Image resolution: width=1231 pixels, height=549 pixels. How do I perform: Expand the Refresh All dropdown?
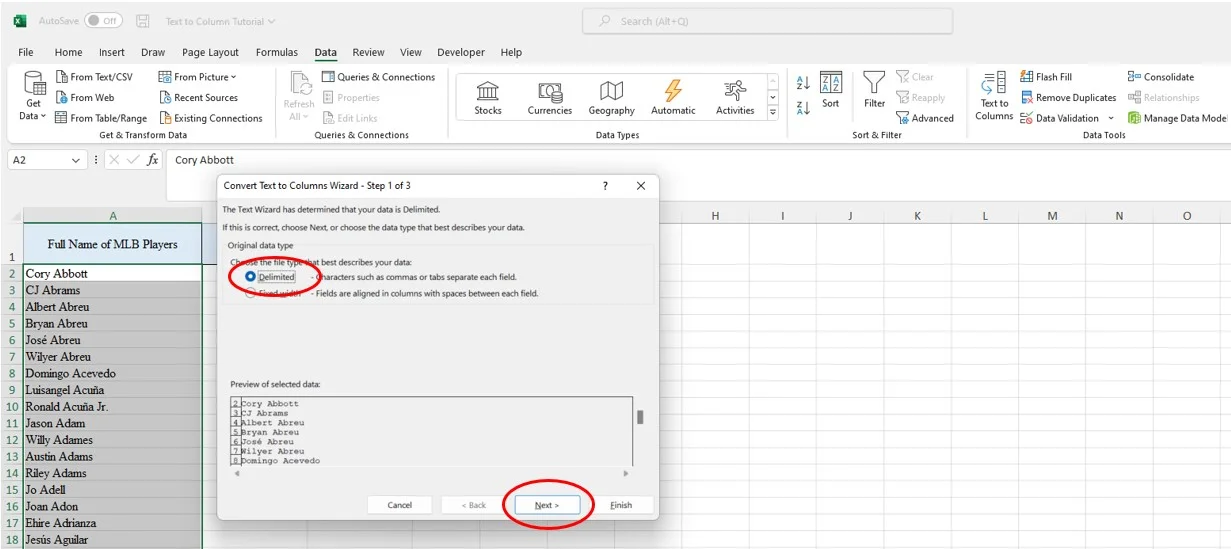coord(305,117)
